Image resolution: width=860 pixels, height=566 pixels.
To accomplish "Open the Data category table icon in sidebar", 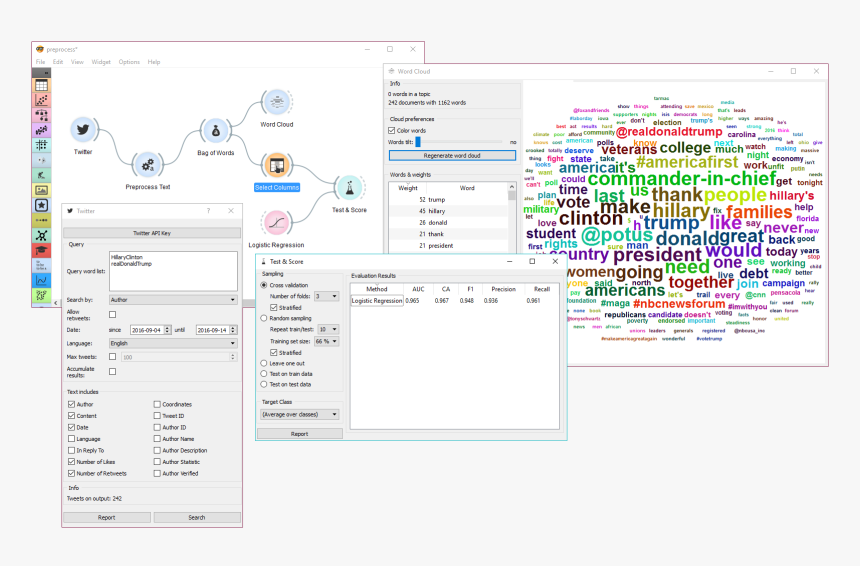I will point(41,85).
